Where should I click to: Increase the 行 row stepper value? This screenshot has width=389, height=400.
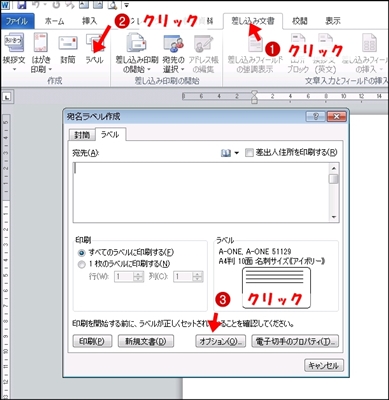click(x=138, y=274)
